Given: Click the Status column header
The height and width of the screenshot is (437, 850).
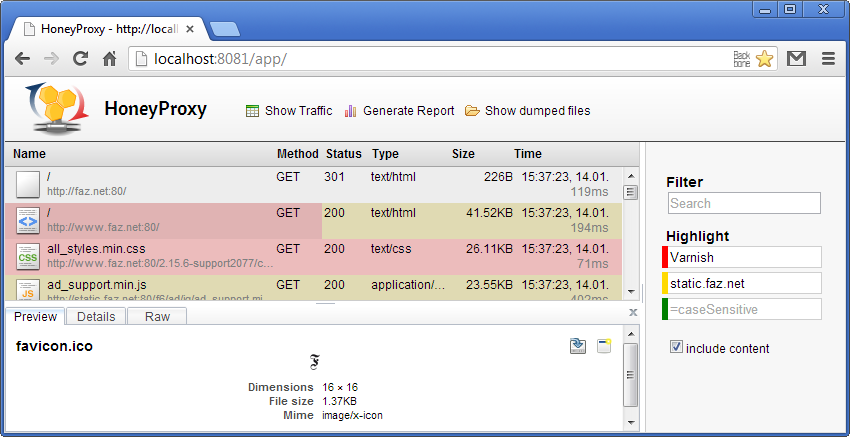Looking at the screenshot, I should pos(344,154).
